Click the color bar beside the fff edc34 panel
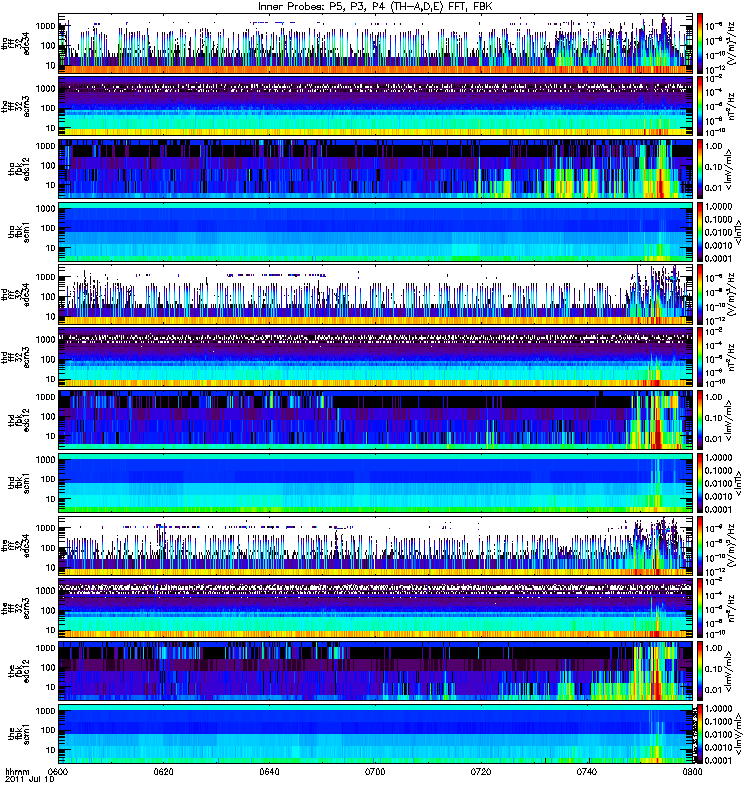The height and width of the screenshot is (800, 750). pyautogui.click(x=700, y=545)
